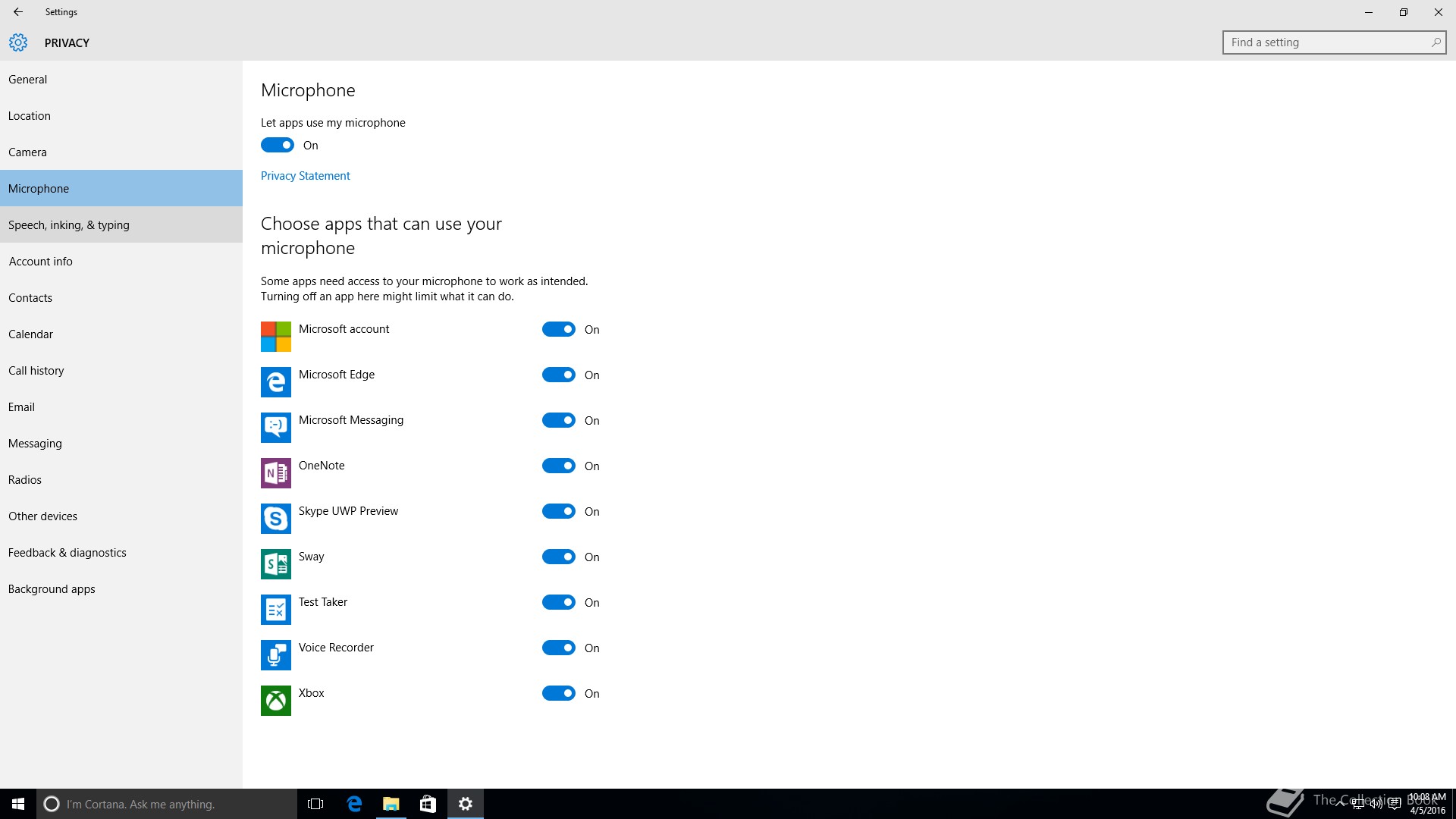Open the General privacy section
Image resolution: width=1456 pixels, height=819 pixels.
[x=121, y=79]
